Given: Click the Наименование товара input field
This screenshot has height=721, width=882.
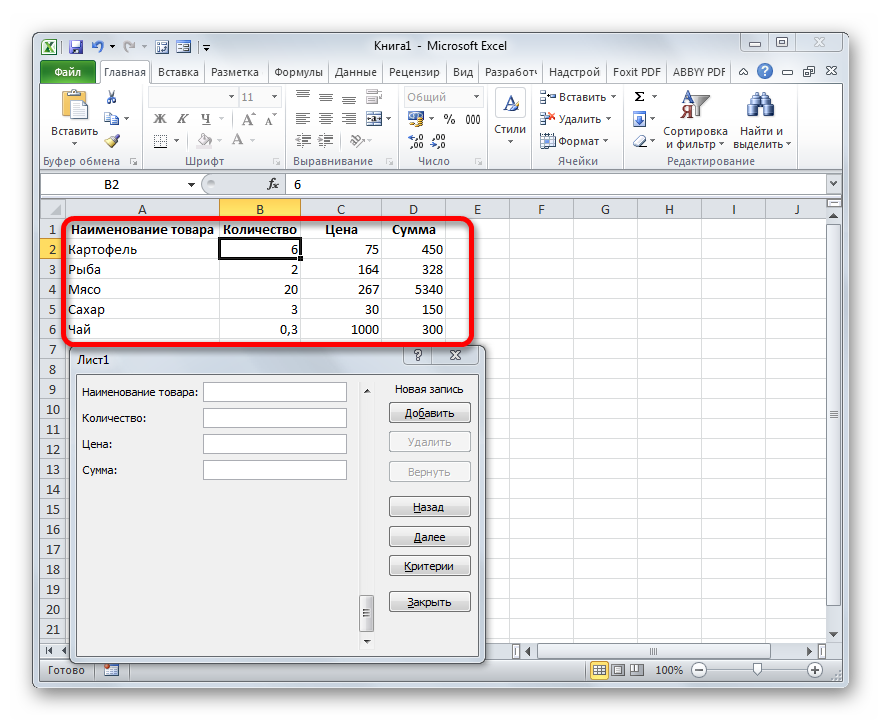Looking at the screenshot, I should (274, 392).
